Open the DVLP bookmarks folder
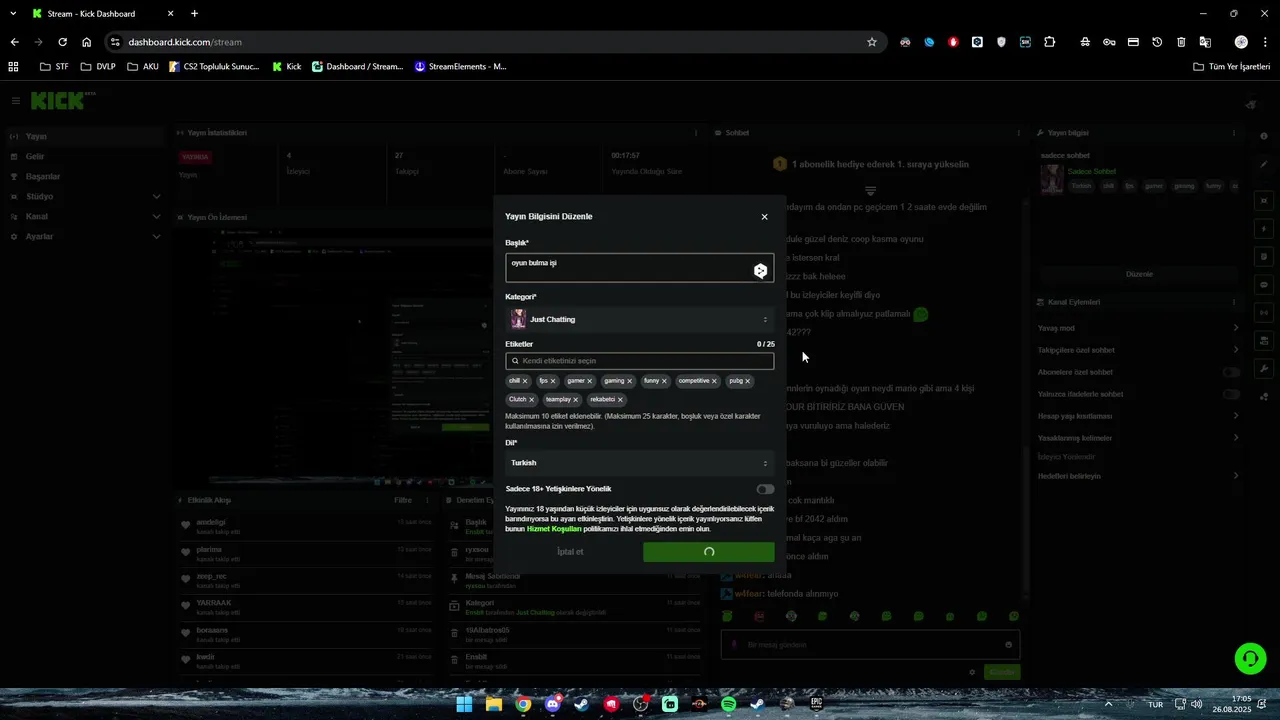This screenshot has width=1280, height=720. pos(97,67)
